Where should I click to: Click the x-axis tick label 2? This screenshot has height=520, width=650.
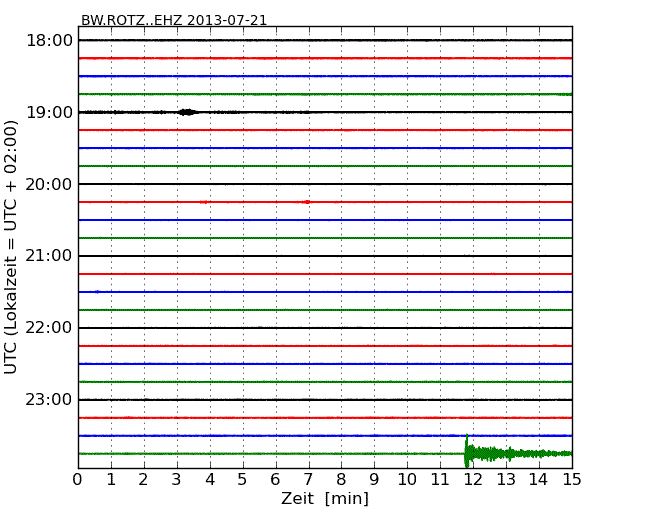click(143, 479)
